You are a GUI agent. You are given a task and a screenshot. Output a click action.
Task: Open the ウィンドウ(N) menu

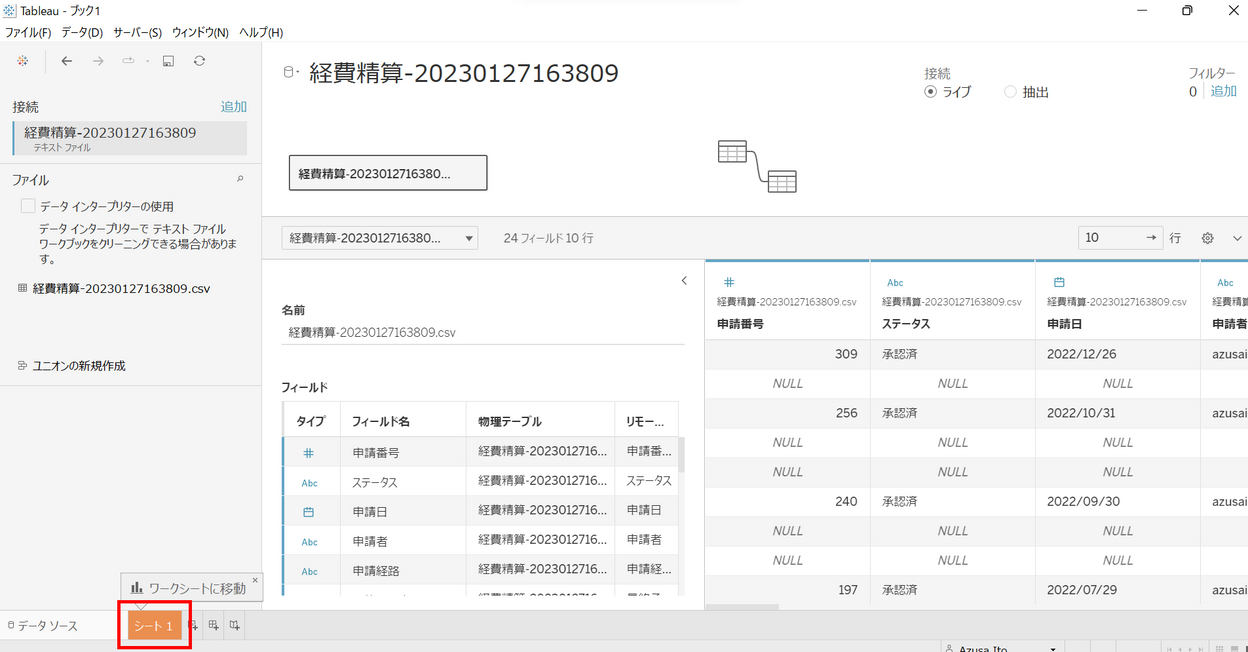(x=200, y=33)
